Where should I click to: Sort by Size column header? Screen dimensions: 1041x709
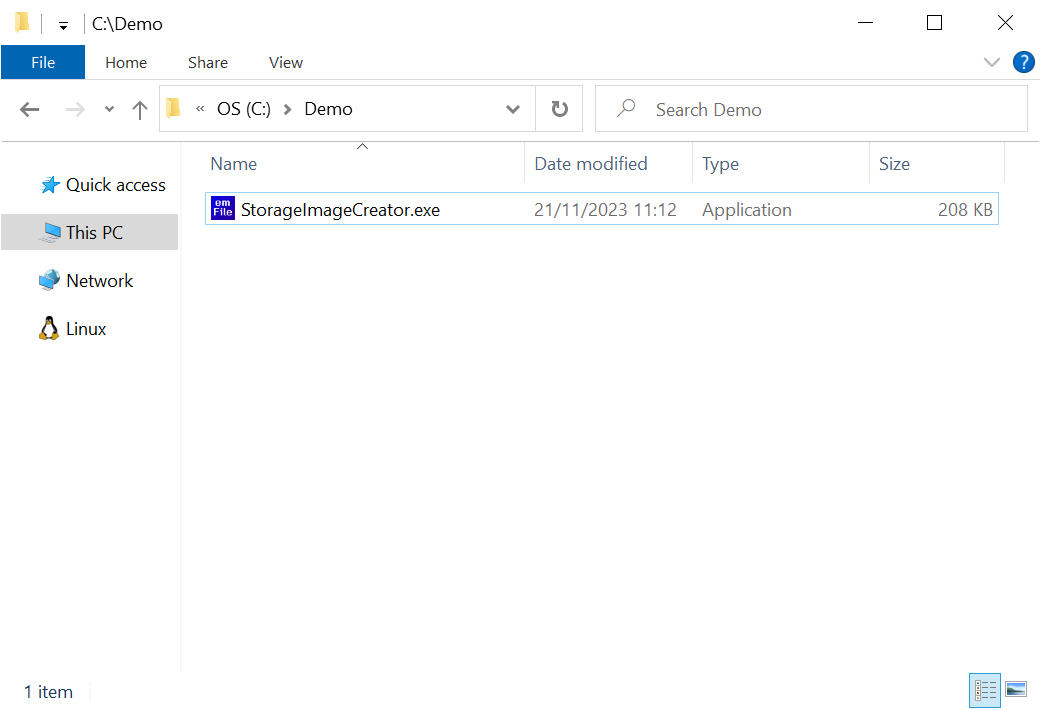[x=894, y=164]
